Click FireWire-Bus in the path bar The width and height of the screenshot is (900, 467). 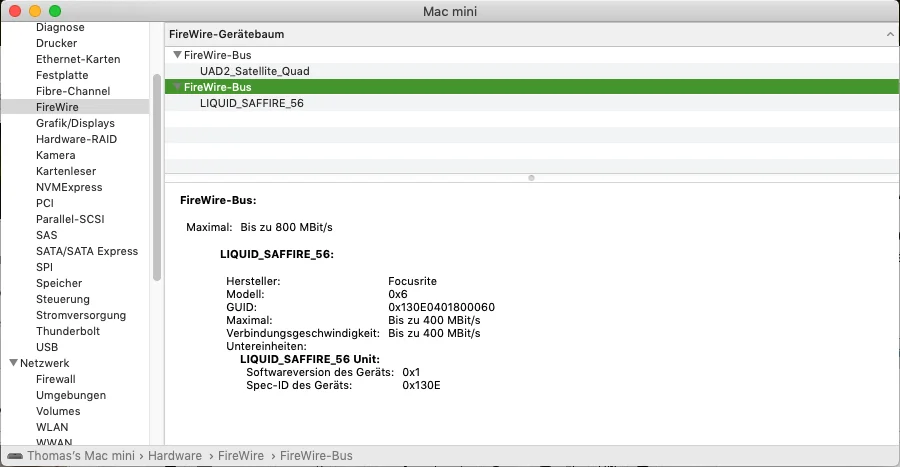pyautogui.click(x=316, y=456)
